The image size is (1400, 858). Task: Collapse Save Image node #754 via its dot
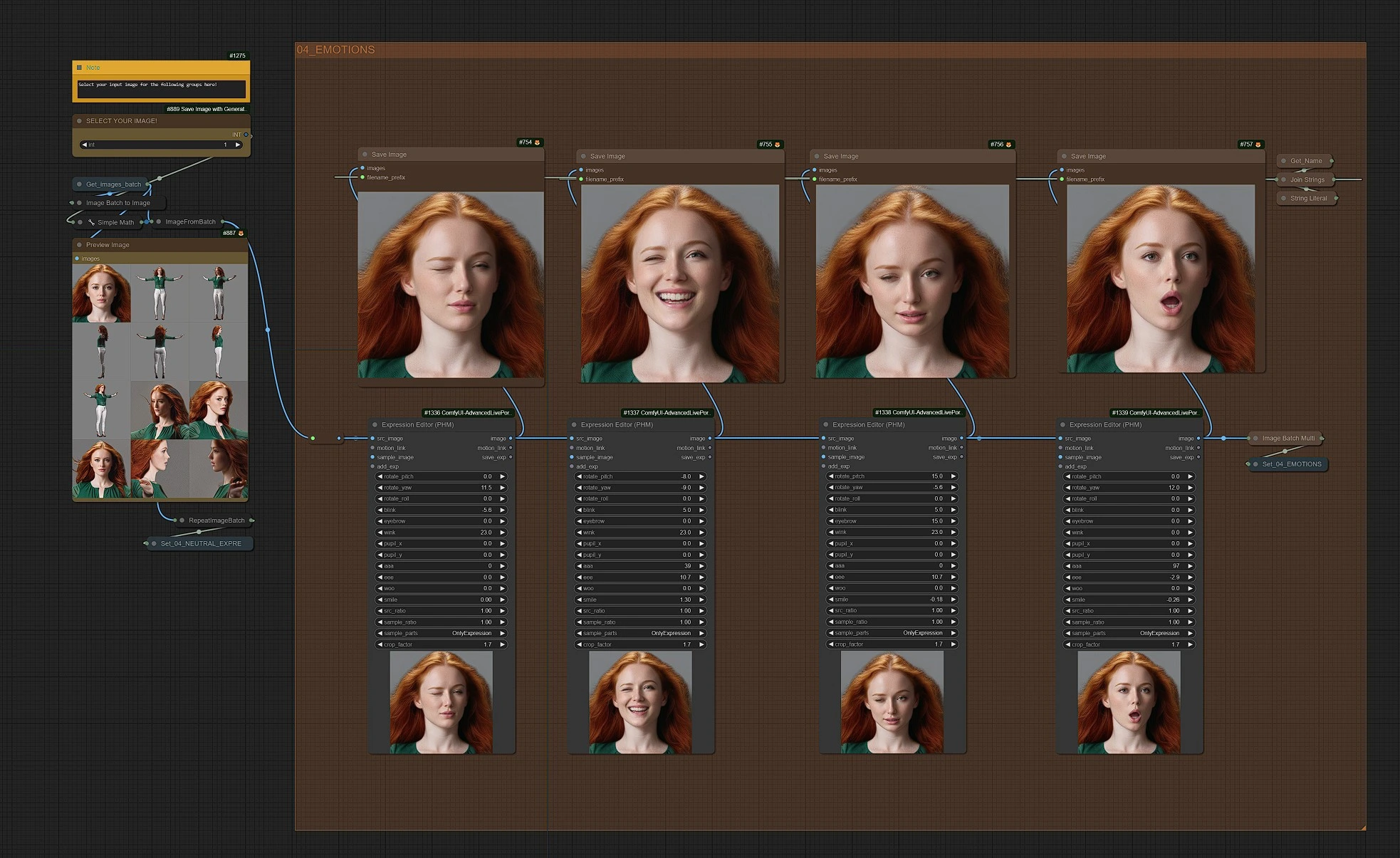[365, 155]
